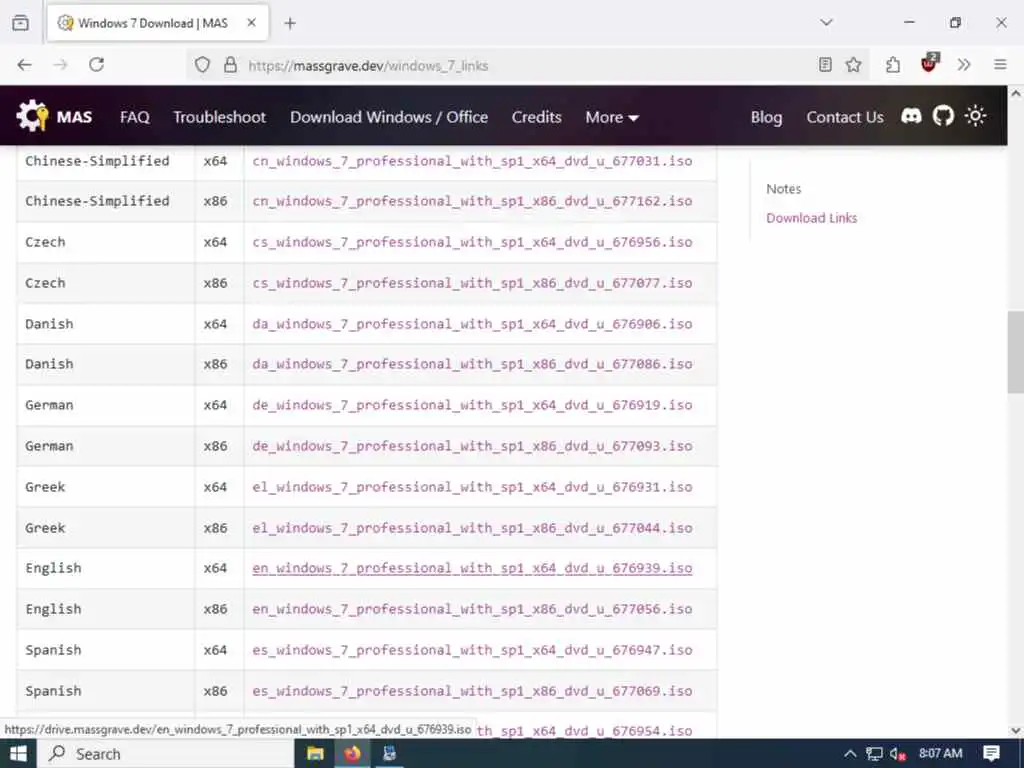Image resolution: width=1024 pixels, height=768 pixels.
Task: Open the Firefox hamburger menu
Action: pos(1000,65)
